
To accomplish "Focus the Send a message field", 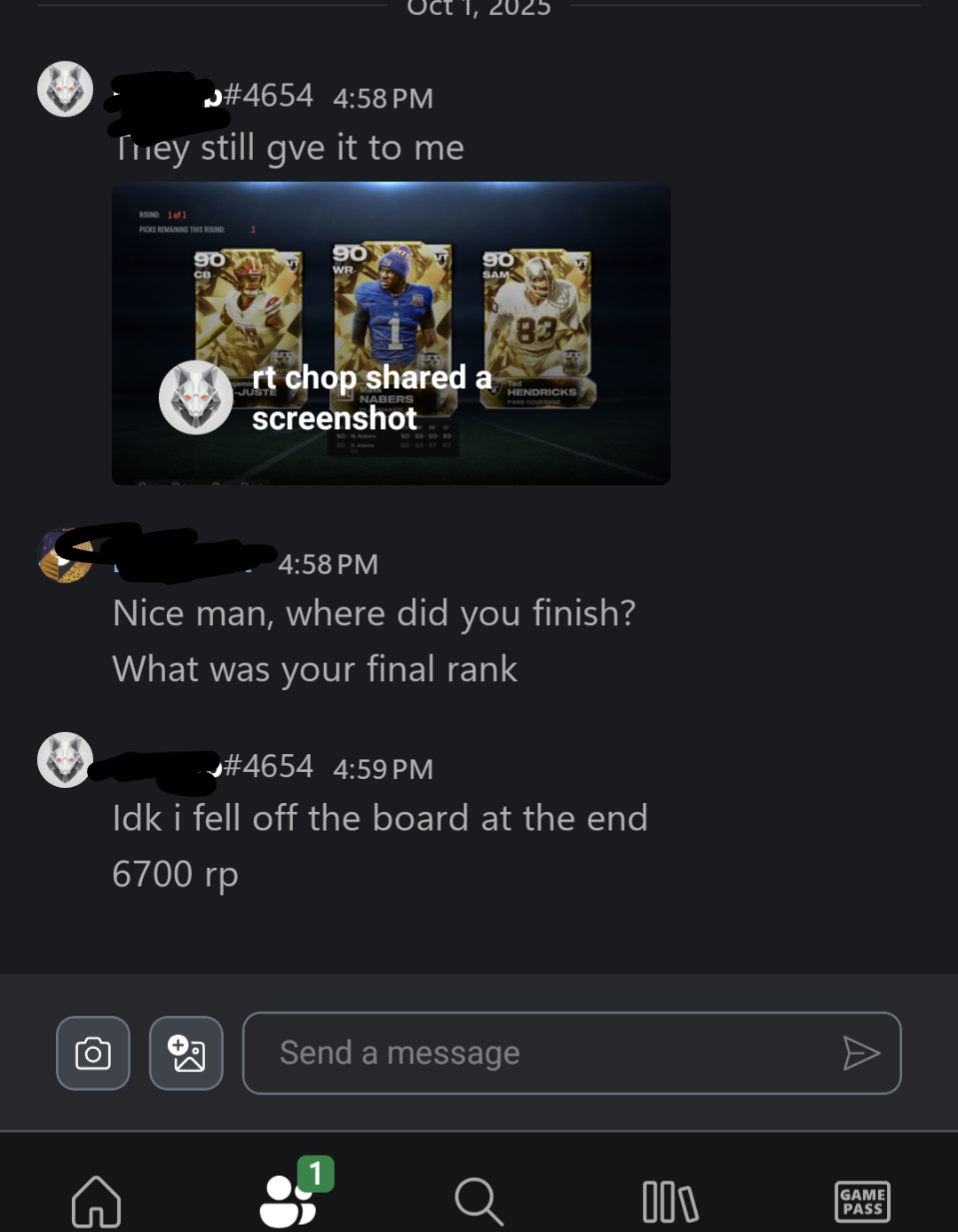I will point(572,1053).
